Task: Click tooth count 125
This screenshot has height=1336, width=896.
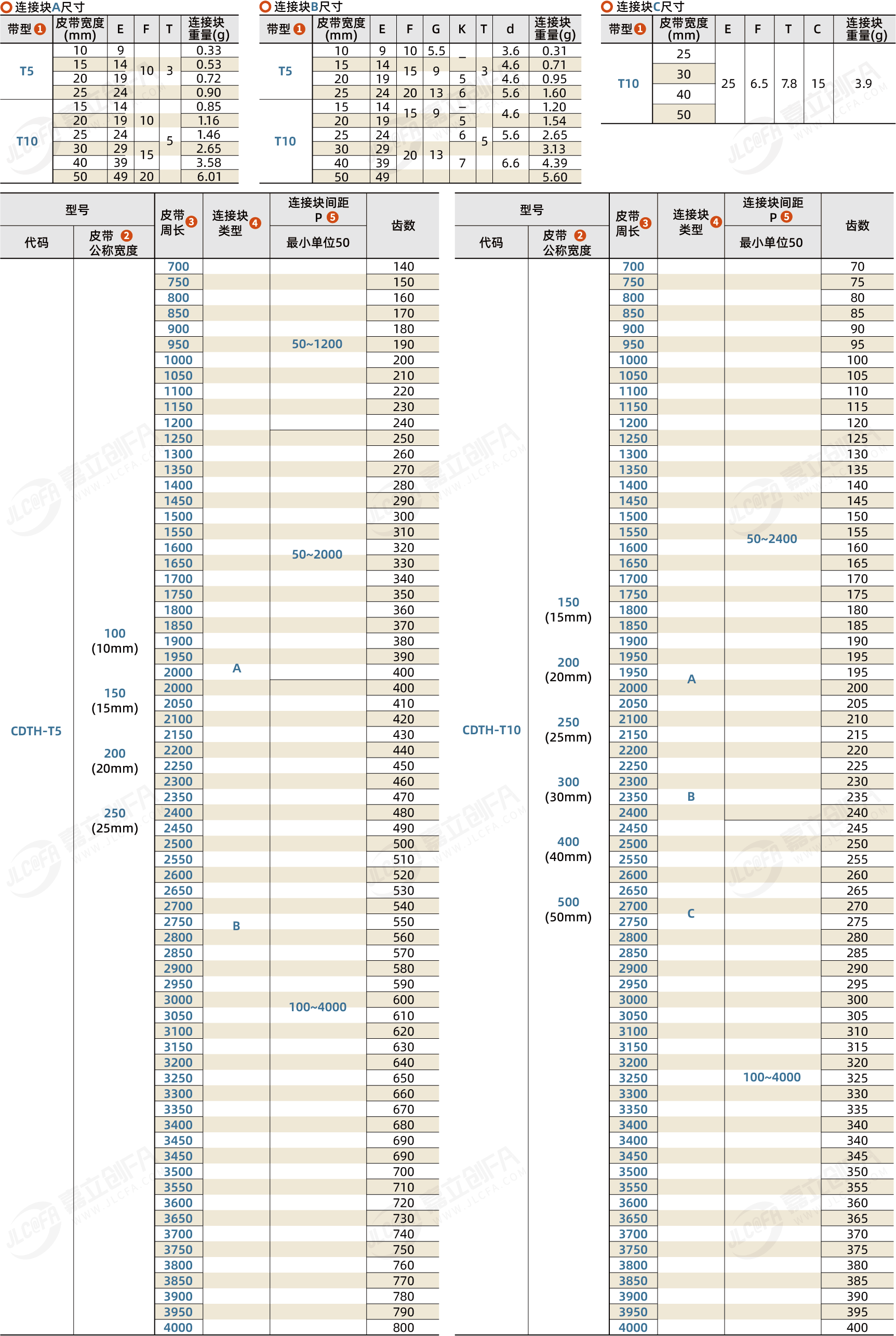Action: [x=857, y=439]
